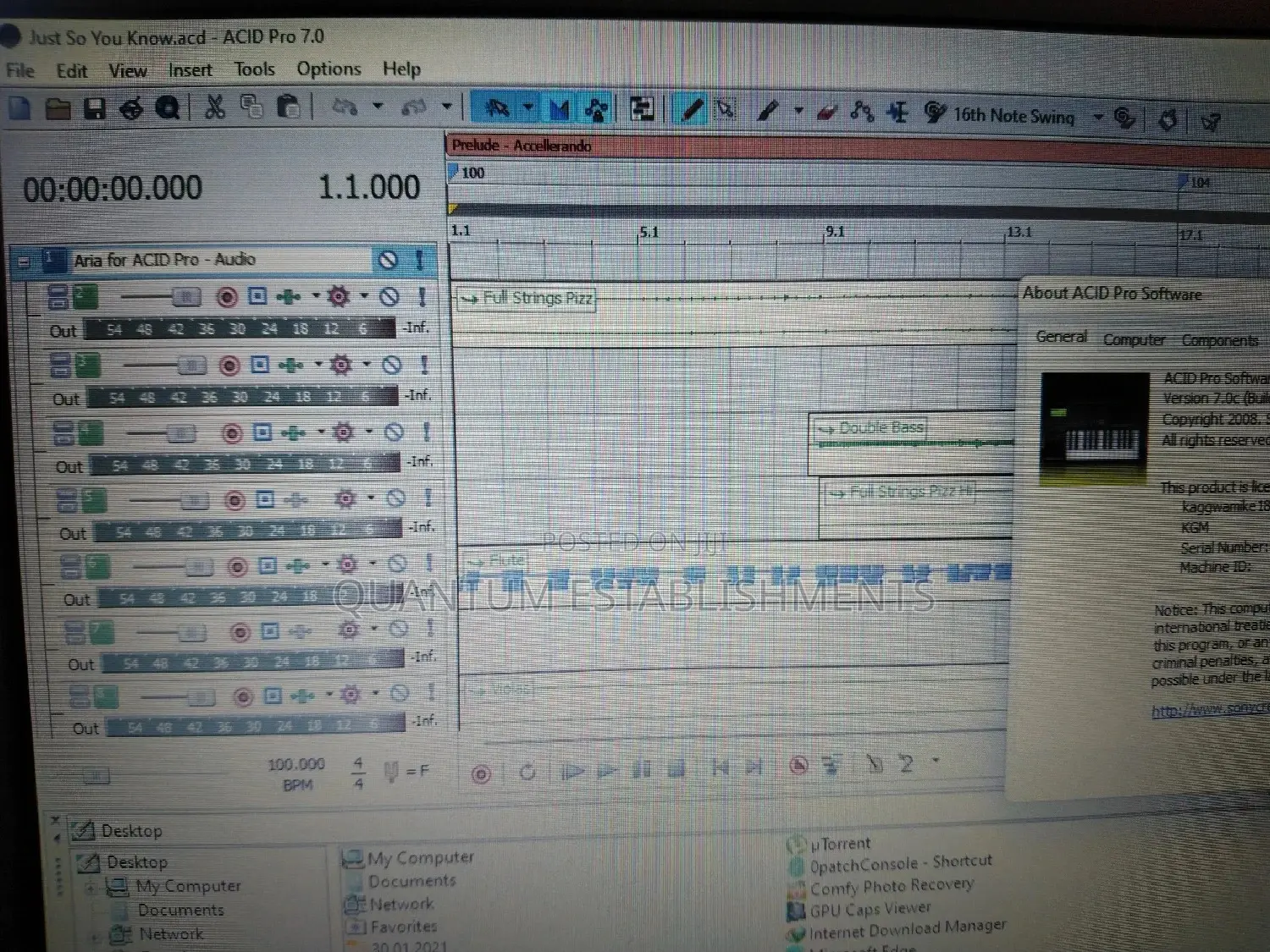The width and height of the screenshot is (1270, 952).
Task: Arm track 3 for record
Action: tap(229, 366)
